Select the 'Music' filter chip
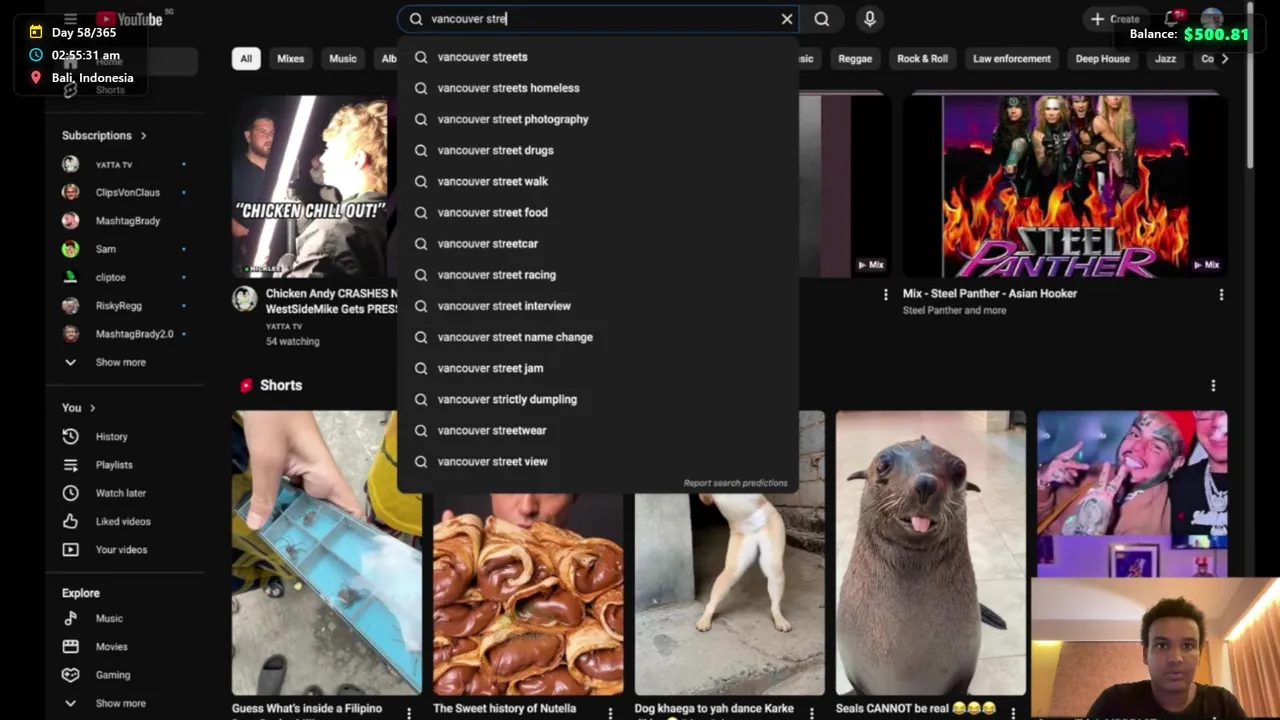This screenshot has height=720, width=1280. point(343,58)
